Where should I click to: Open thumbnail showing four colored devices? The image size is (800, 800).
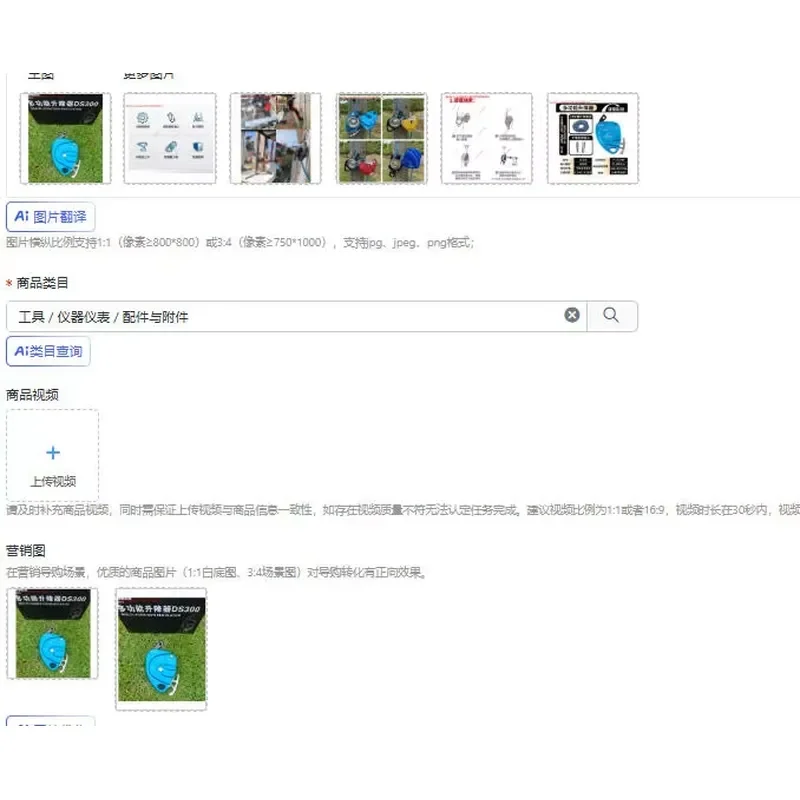click(x=382, y=138)
